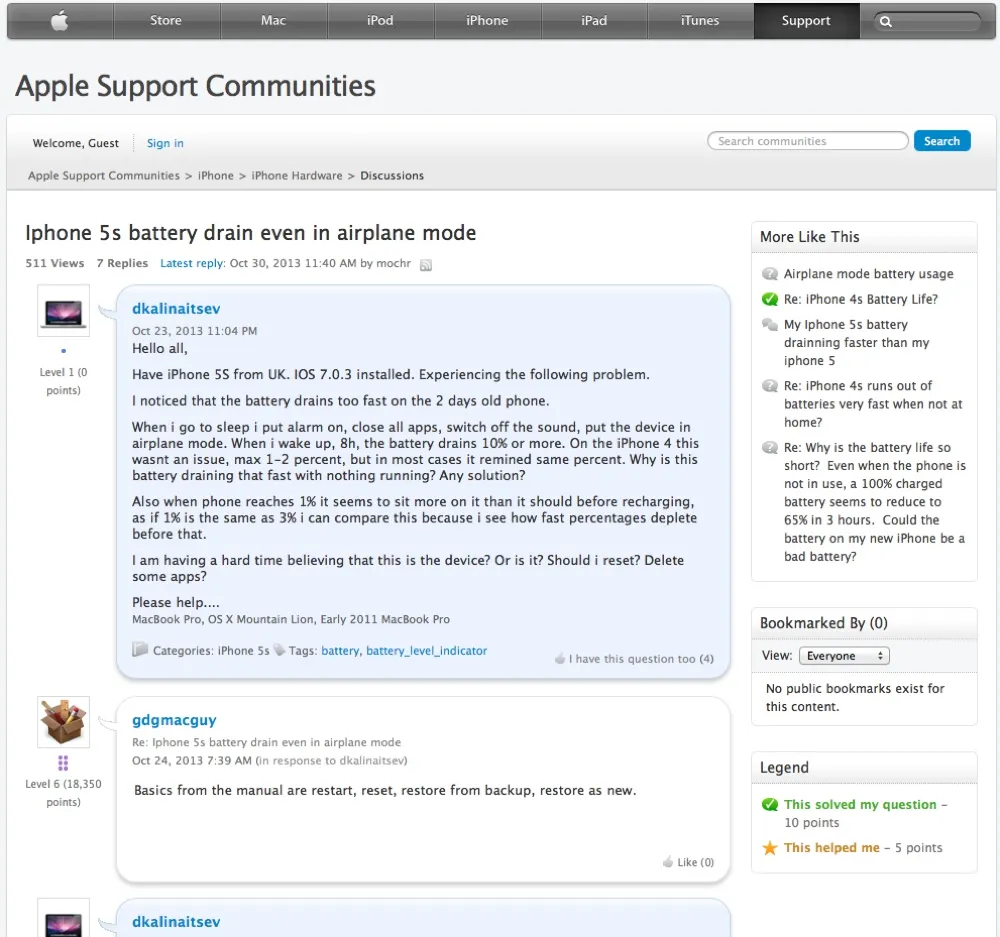This screenshot has width=1000, height=937.
Task: Click thumbs-up icon beside 'I have this question too'
Action: [x=560, y=658]
